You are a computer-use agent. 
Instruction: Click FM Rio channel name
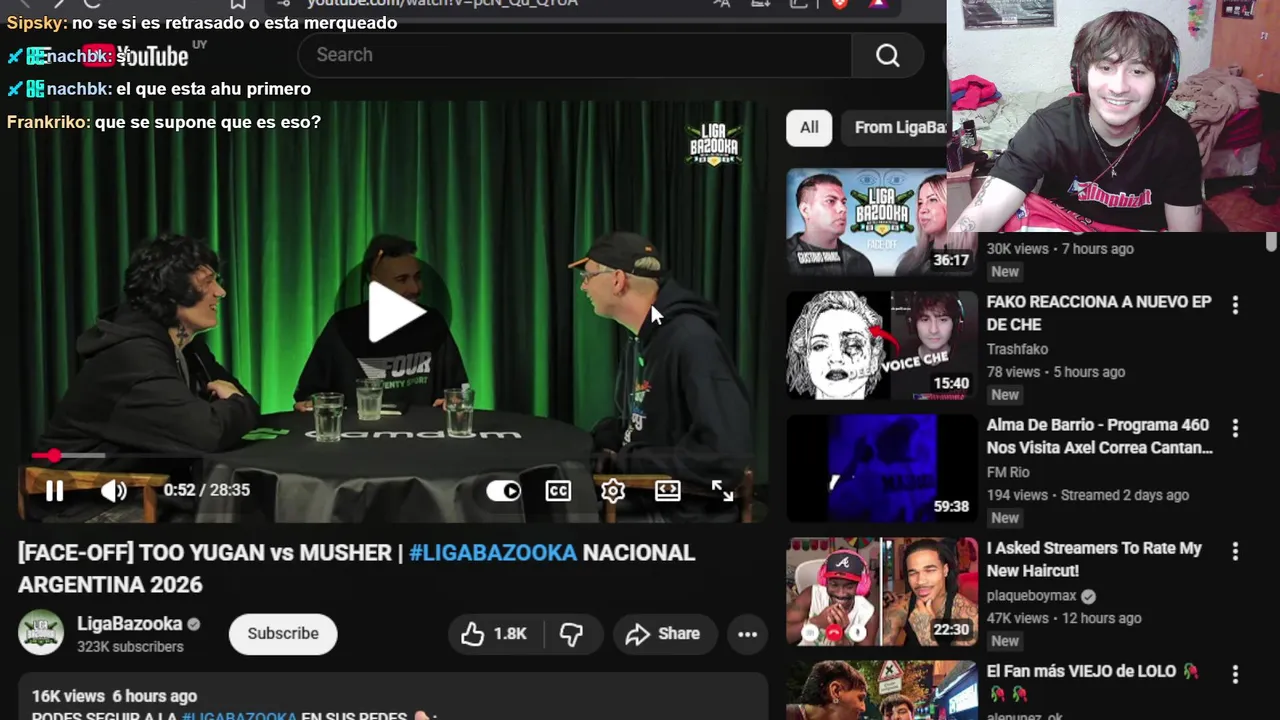[x=1008, y=472]
